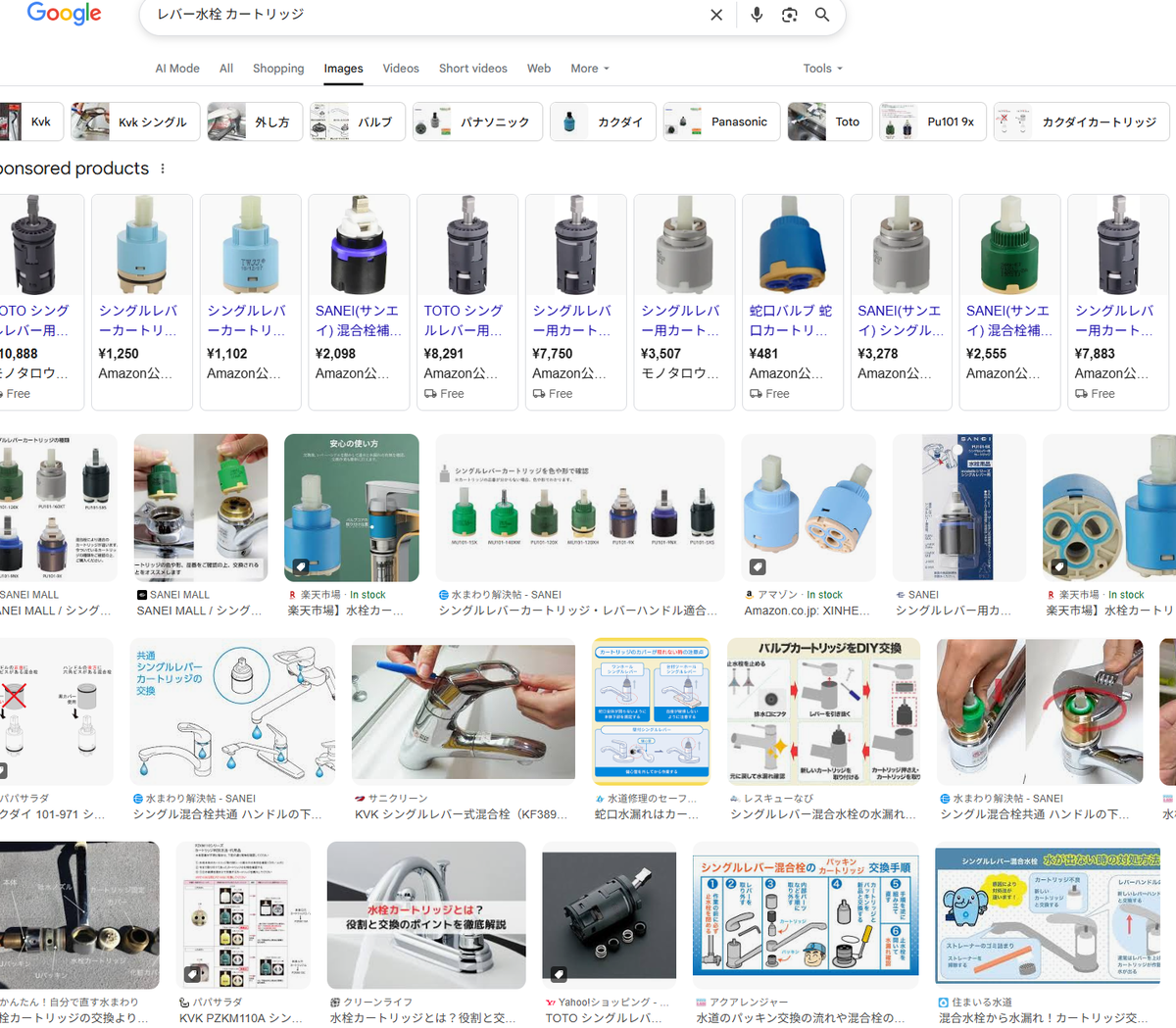
Task: Select the パナソニック filter chip
Action: [x=477, y=122]
